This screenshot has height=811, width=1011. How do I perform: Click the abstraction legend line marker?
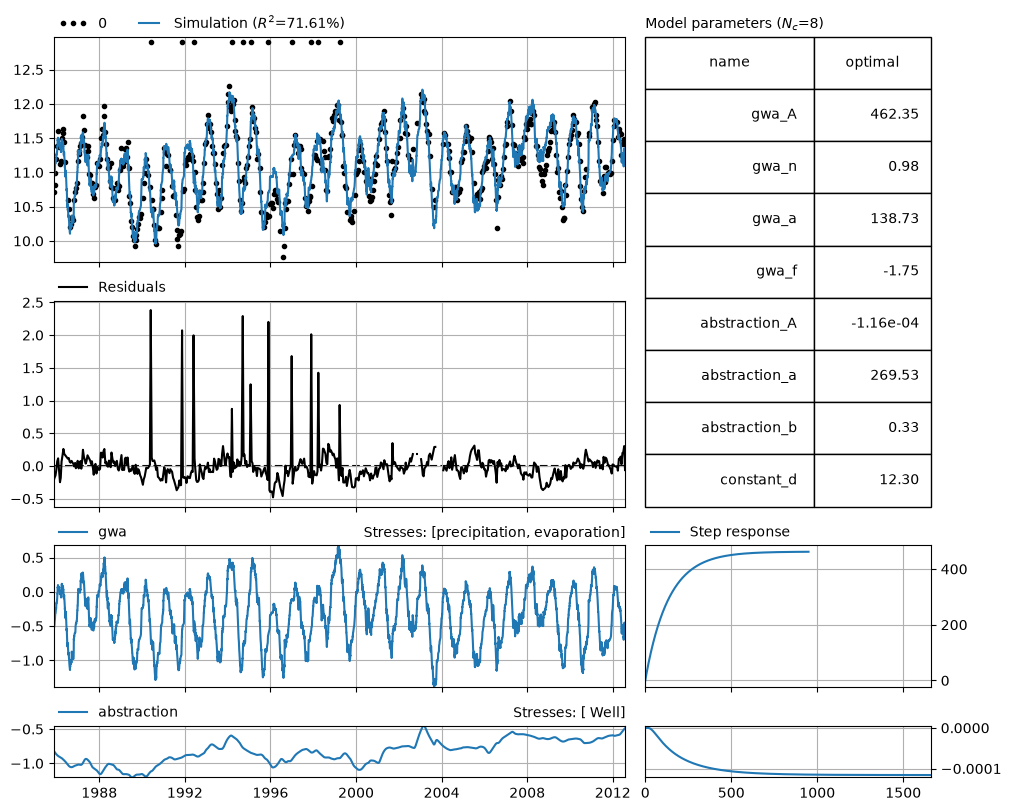pos(73,712)
